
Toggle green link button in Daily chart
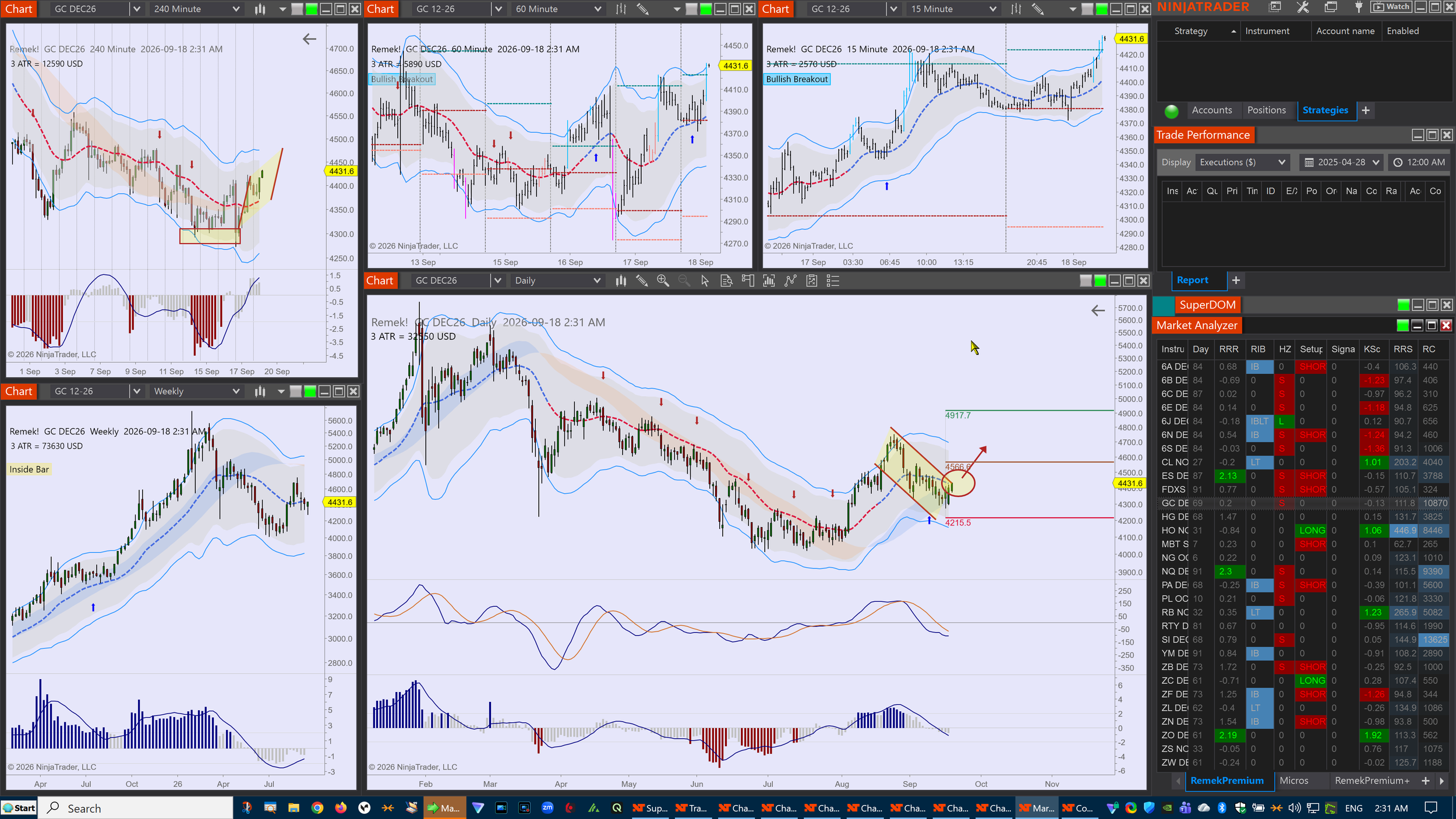click(1100, 281)
